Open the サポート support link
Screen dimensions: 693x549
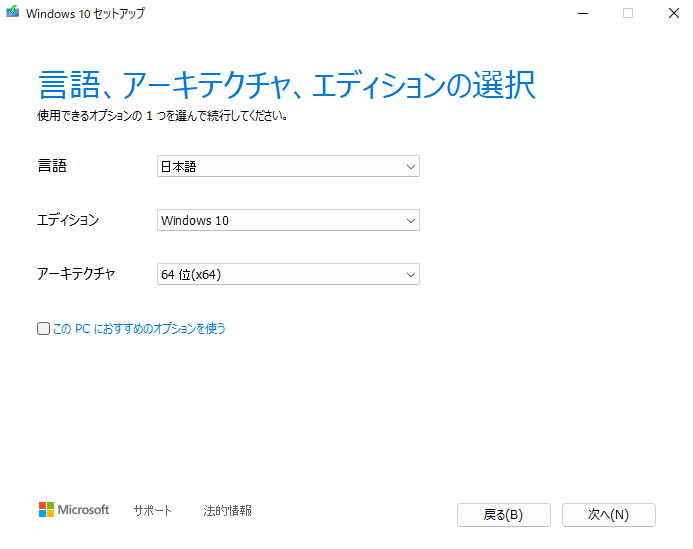click(152, 511)
